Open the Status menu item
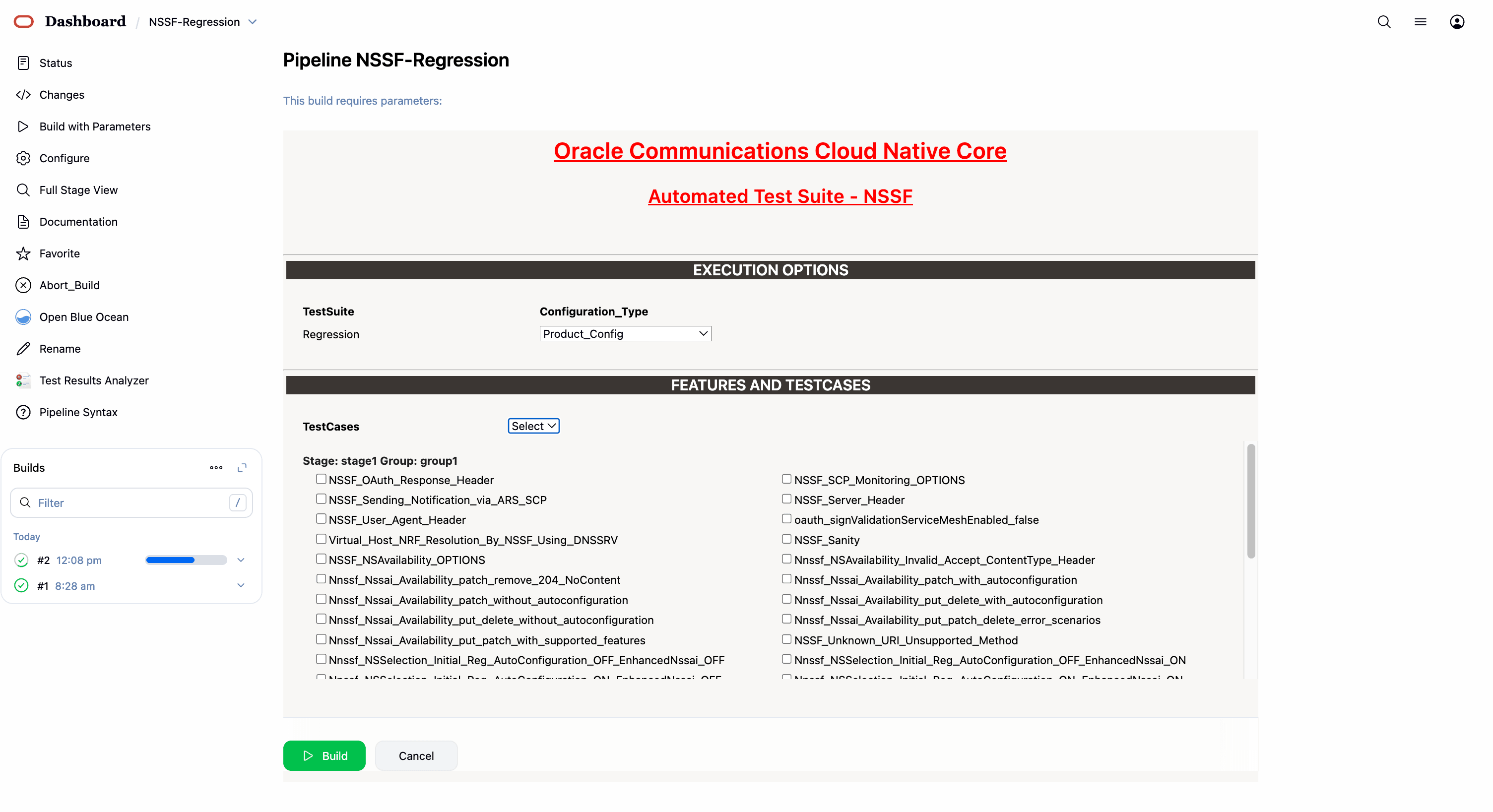The width and height of the screenshot is (1493, 812). [x=56, y=62]
